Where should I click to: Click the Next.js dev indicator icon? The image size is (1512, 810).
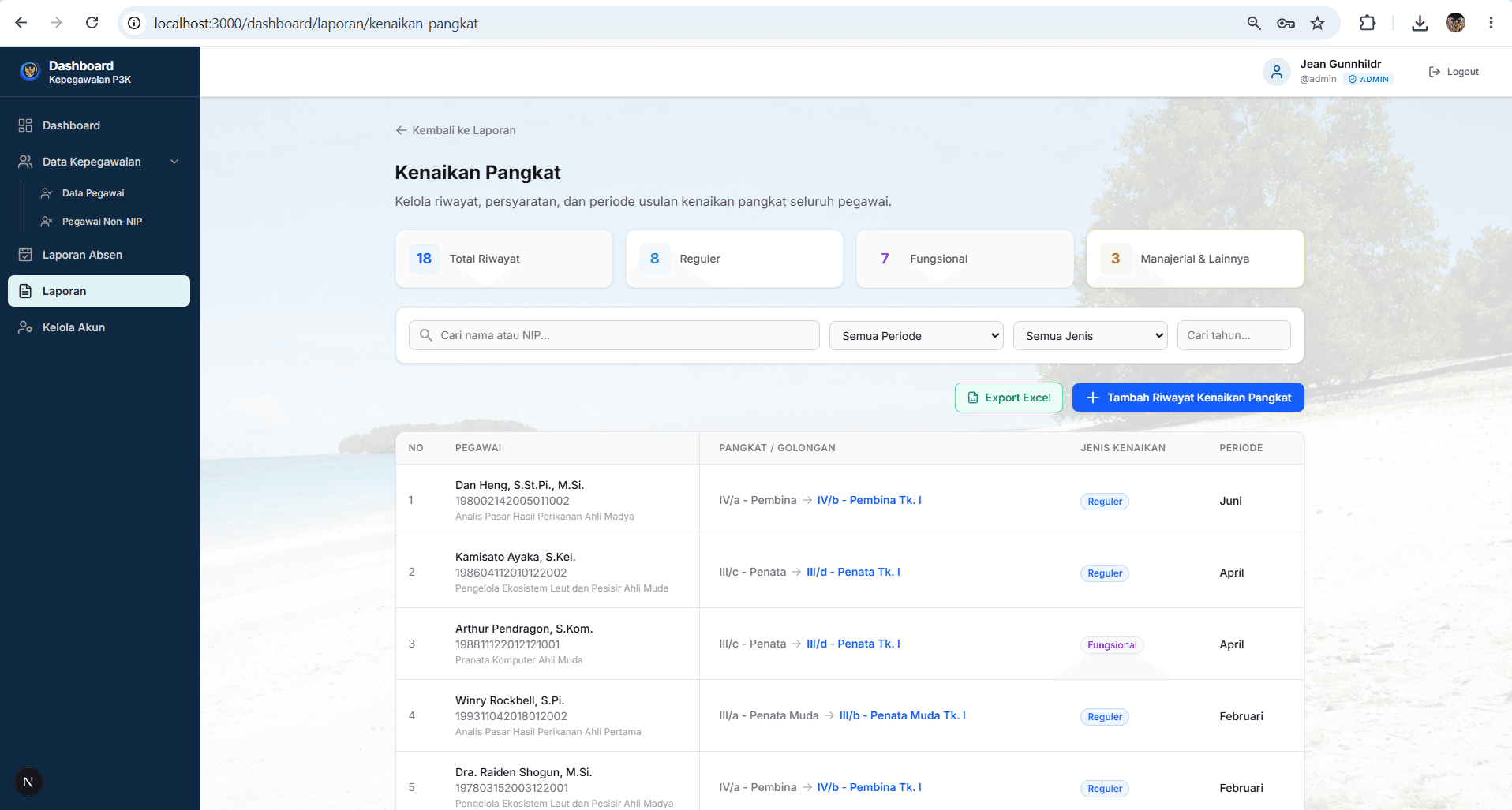(28, 782)
